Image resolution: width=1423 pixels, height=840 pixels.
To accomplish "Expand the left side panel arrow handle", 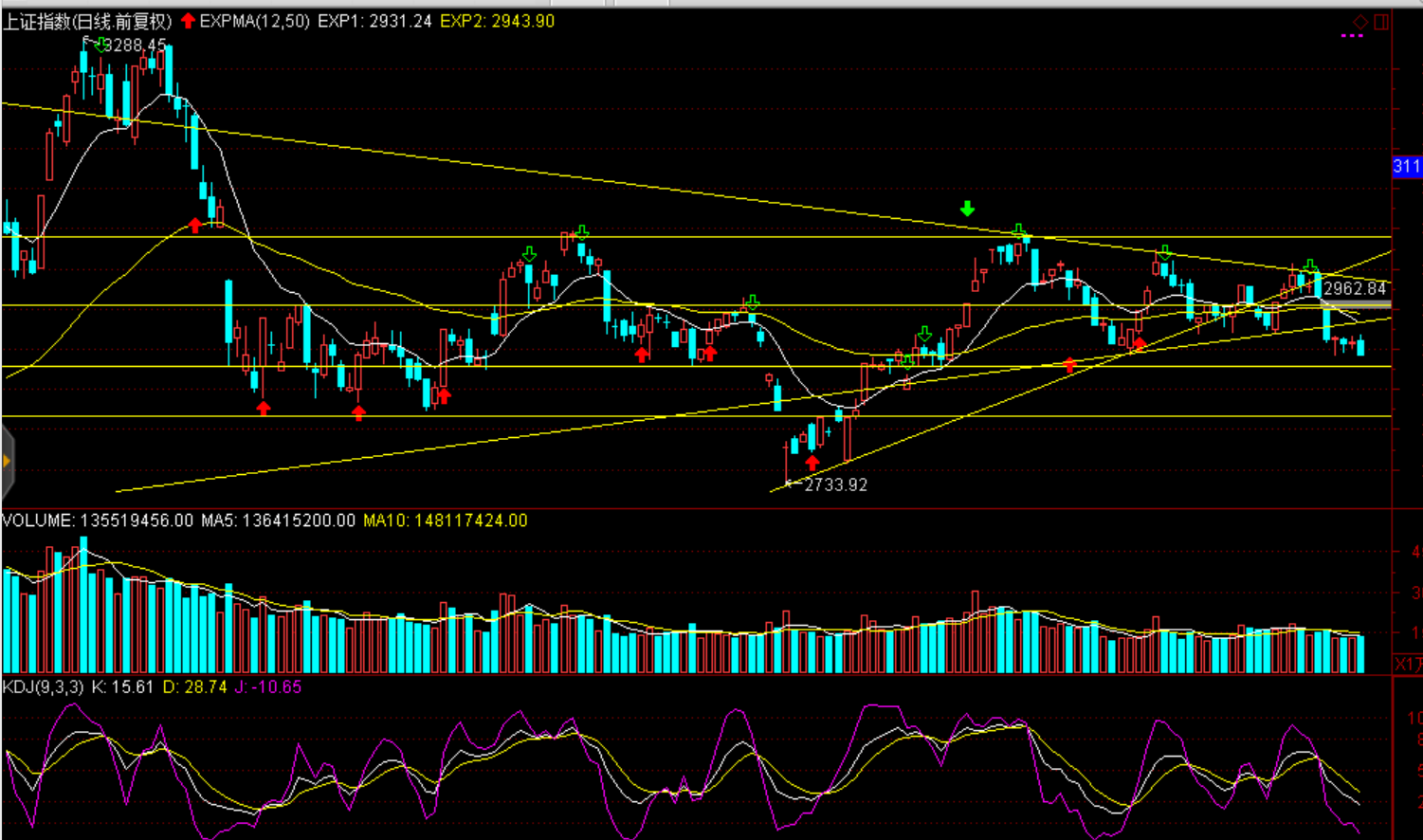I will pos(7,462).
